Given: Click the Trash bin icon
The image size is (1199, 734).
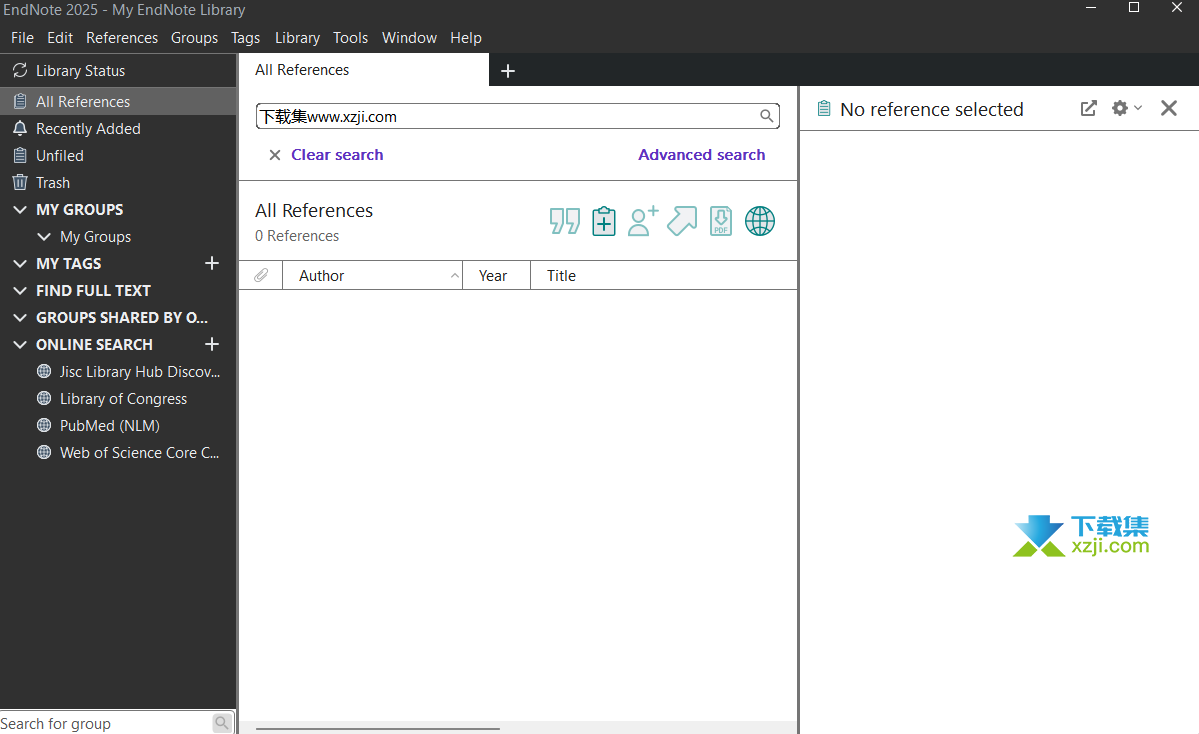Looking at the screenshot, I should pos(20,183).
